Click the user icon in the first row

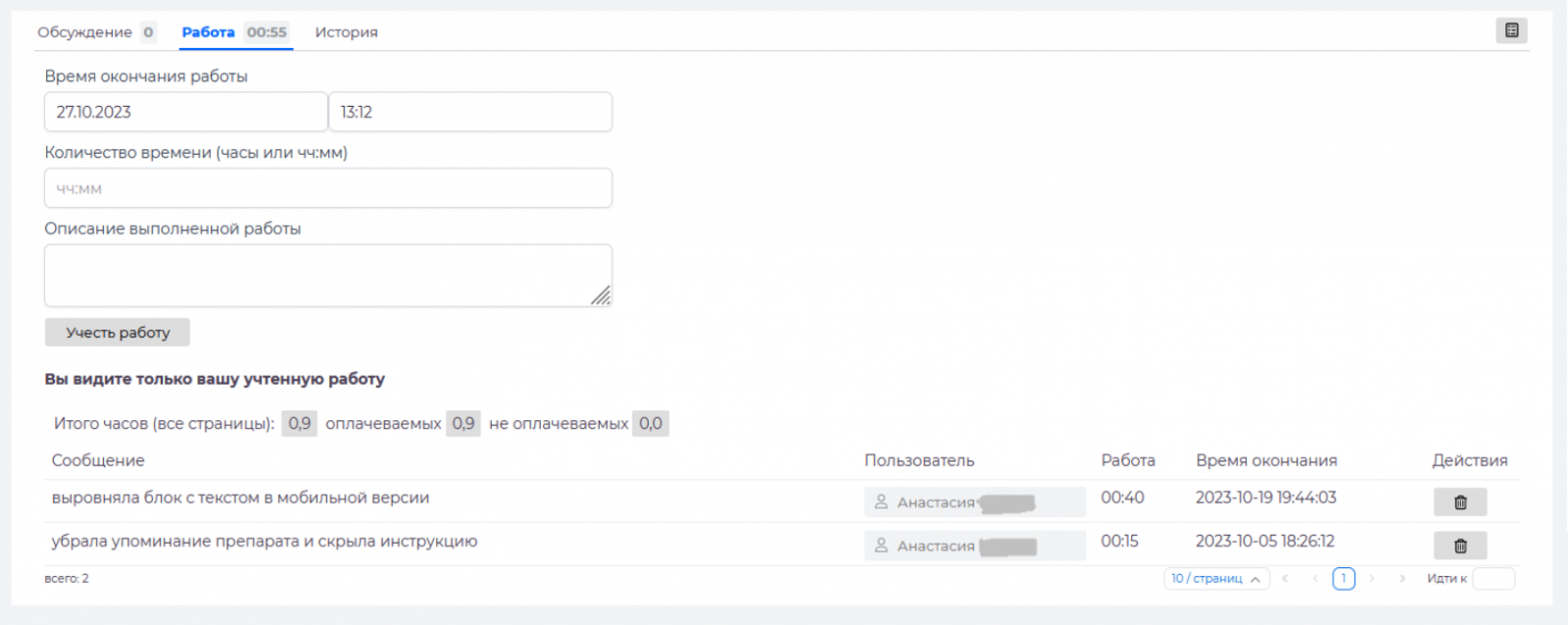click(881, 502)
